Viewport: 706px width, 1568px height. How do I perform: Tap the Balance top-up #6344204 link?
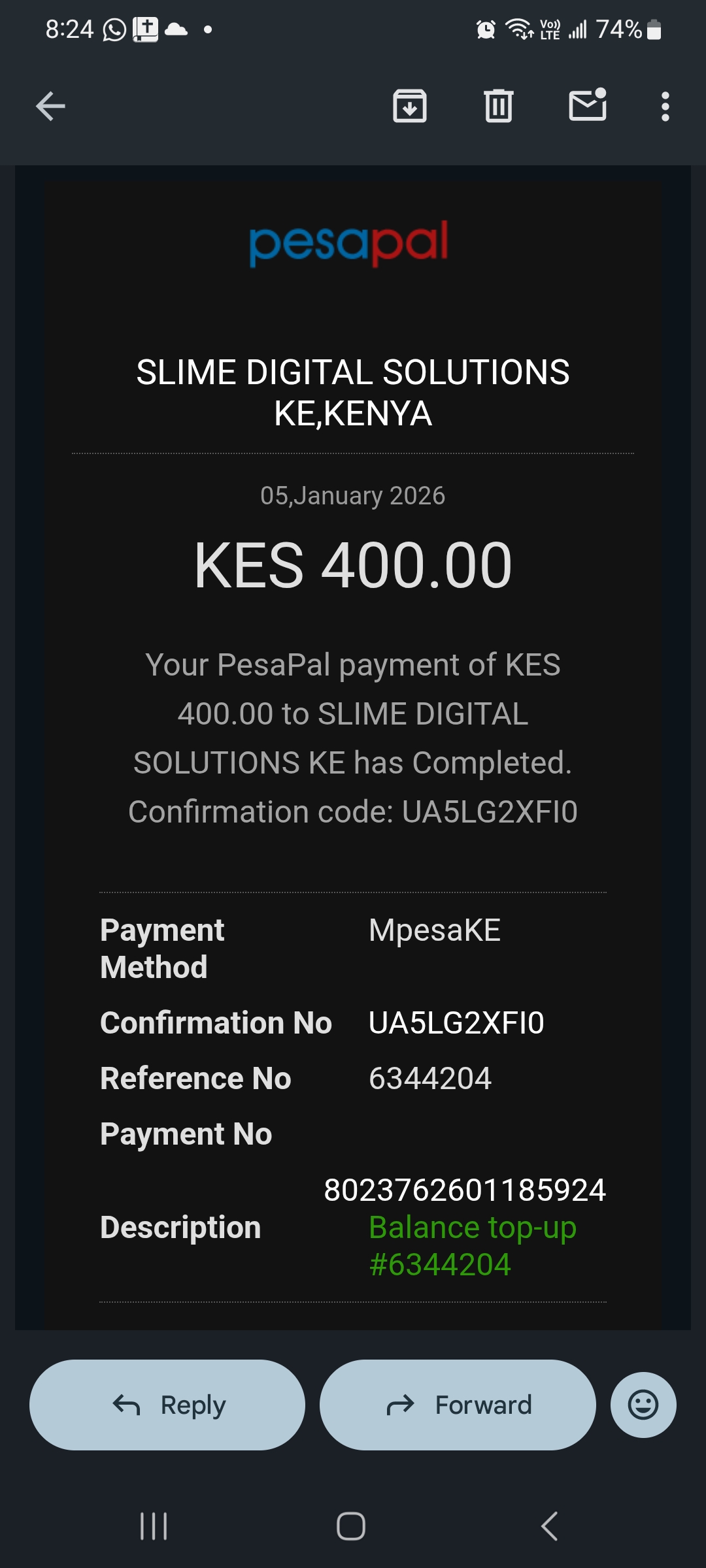coord(472,1245)
